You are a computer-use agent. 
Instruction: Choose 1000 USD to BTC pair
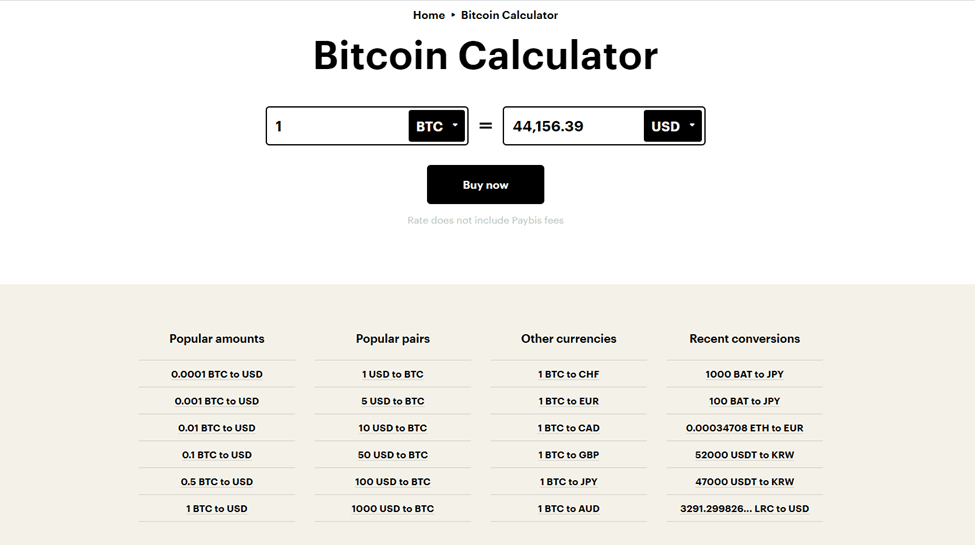coord(393,509)
